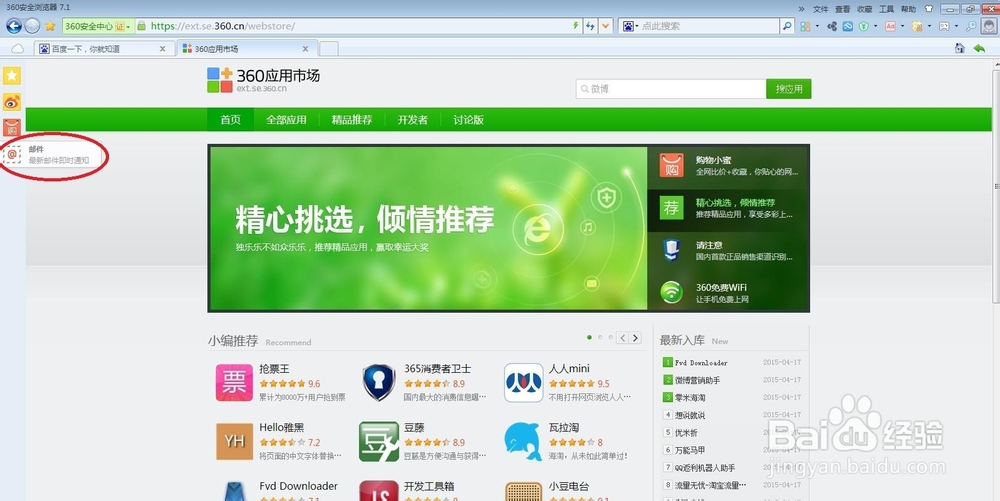
Task: Open a new tab with the blank tab button
Action: point(328,48)
